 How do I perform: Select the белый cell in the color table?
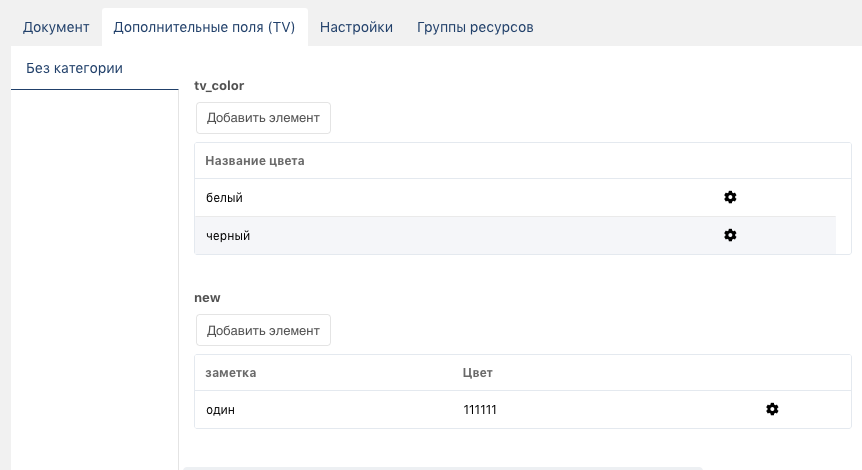point(224,198)
